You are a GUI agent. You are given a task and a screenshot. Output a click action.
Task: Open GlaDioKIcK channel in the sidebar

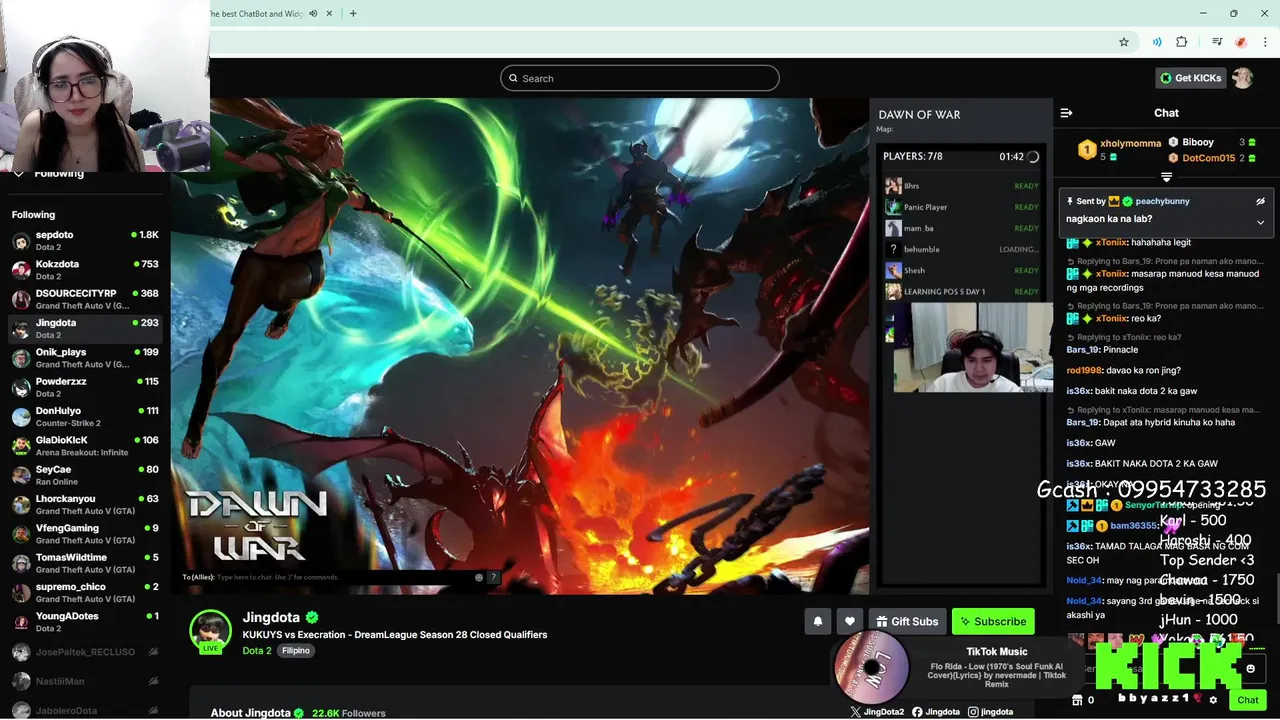point(86,446)
